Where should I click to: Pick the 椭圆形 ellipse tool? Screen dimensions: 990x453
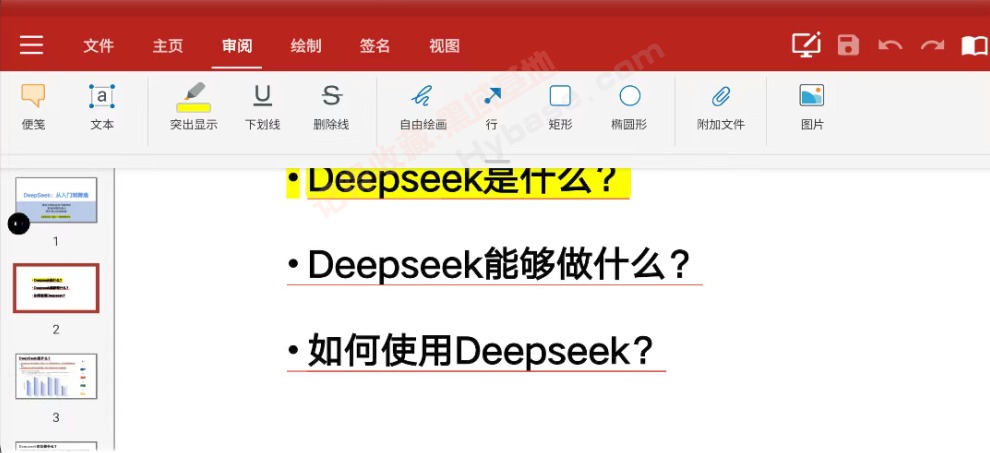point(629,106)
